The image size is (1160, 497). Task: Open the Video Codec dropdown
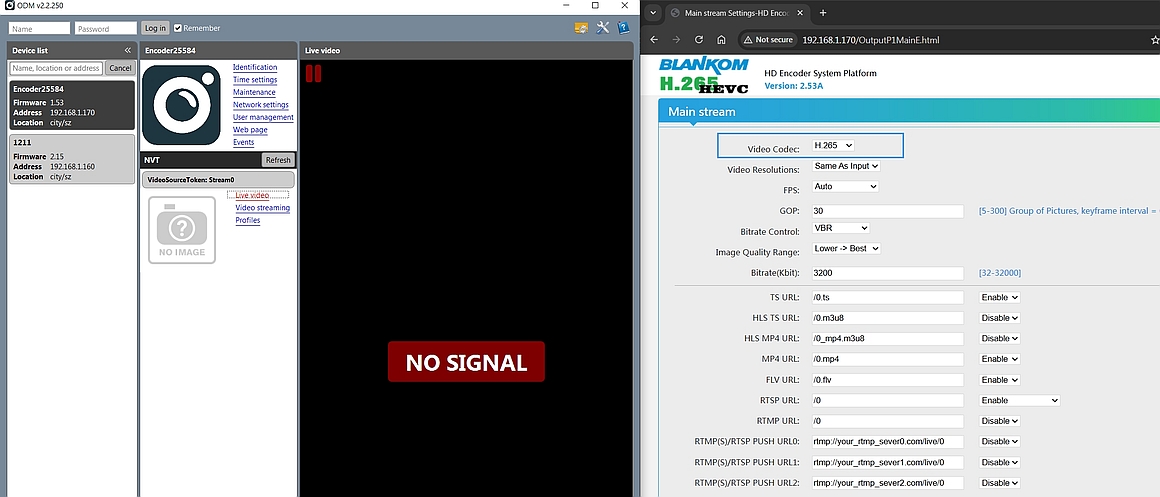pos(833,146)
